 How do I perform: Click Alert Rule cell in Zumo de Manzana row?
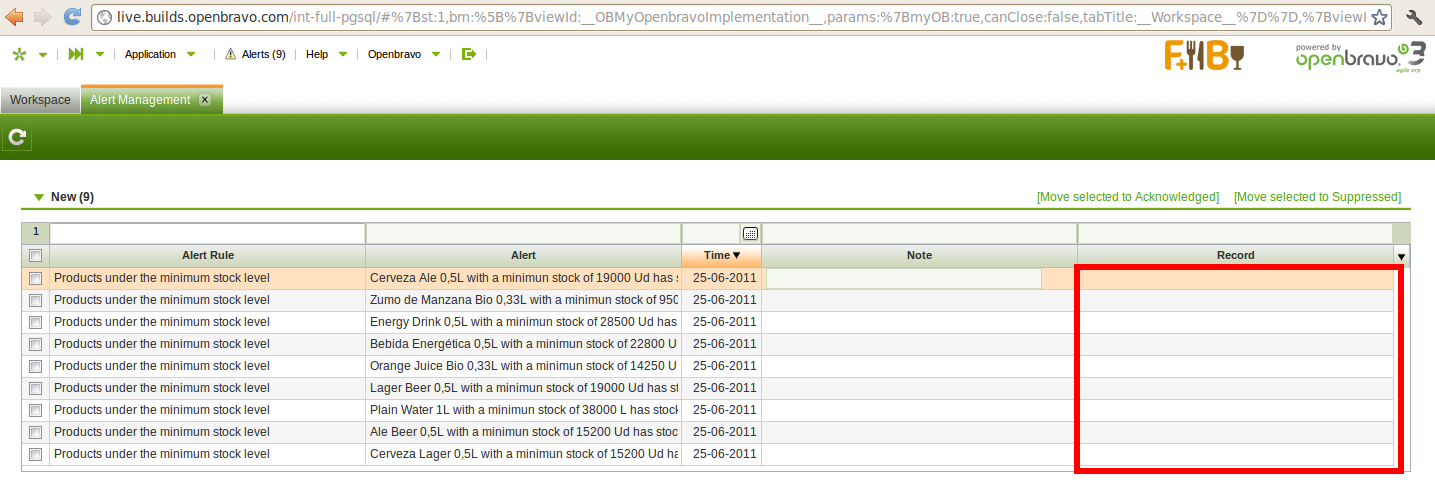tap(208, 300)
